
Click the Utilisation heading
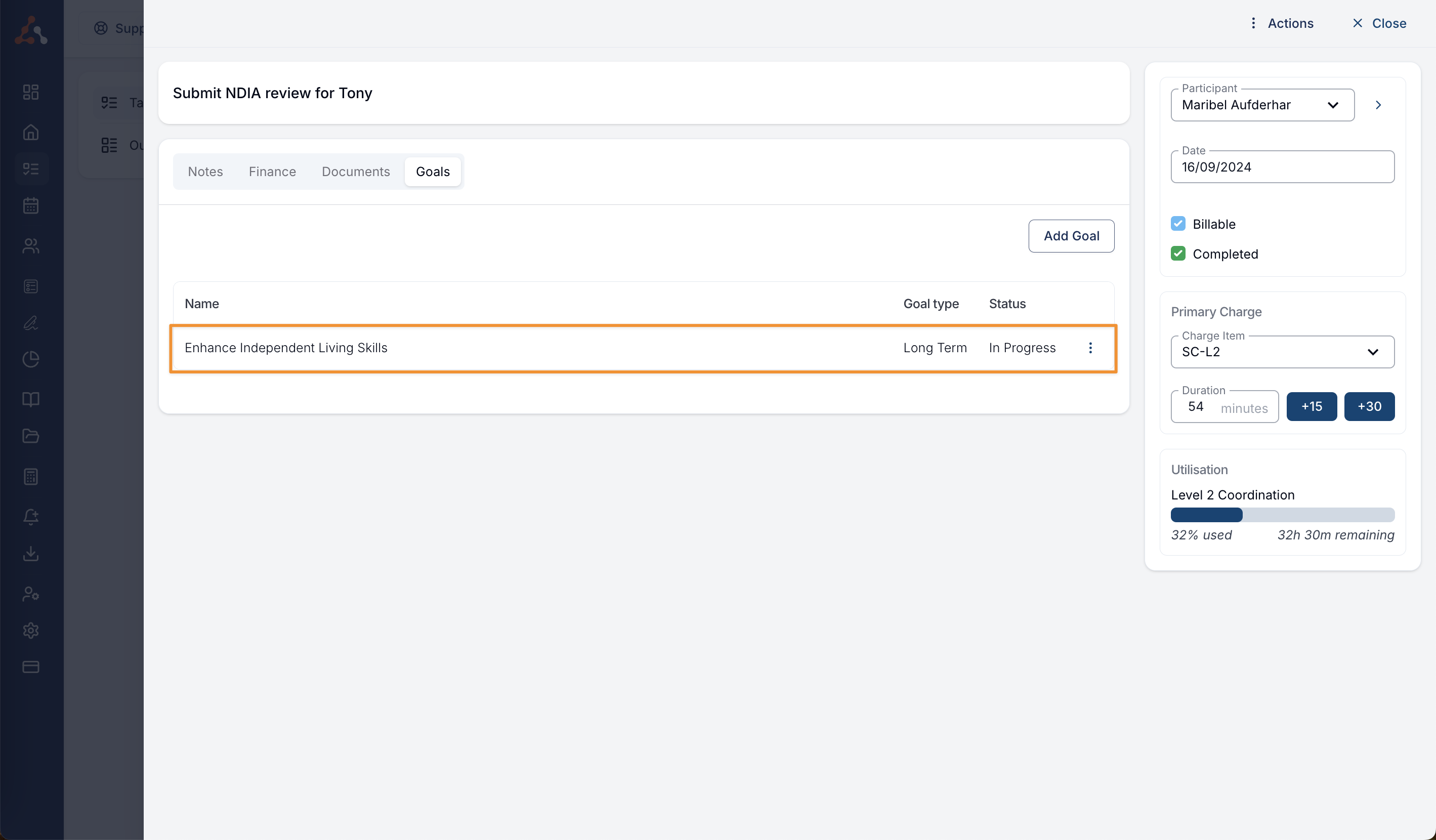(x=1199, y=470)
